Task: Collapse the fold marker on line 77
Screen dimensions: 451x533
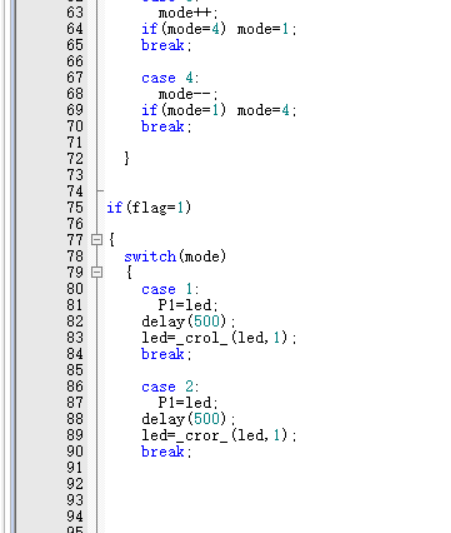Action: pyautogui.click(x=97, y=240)
